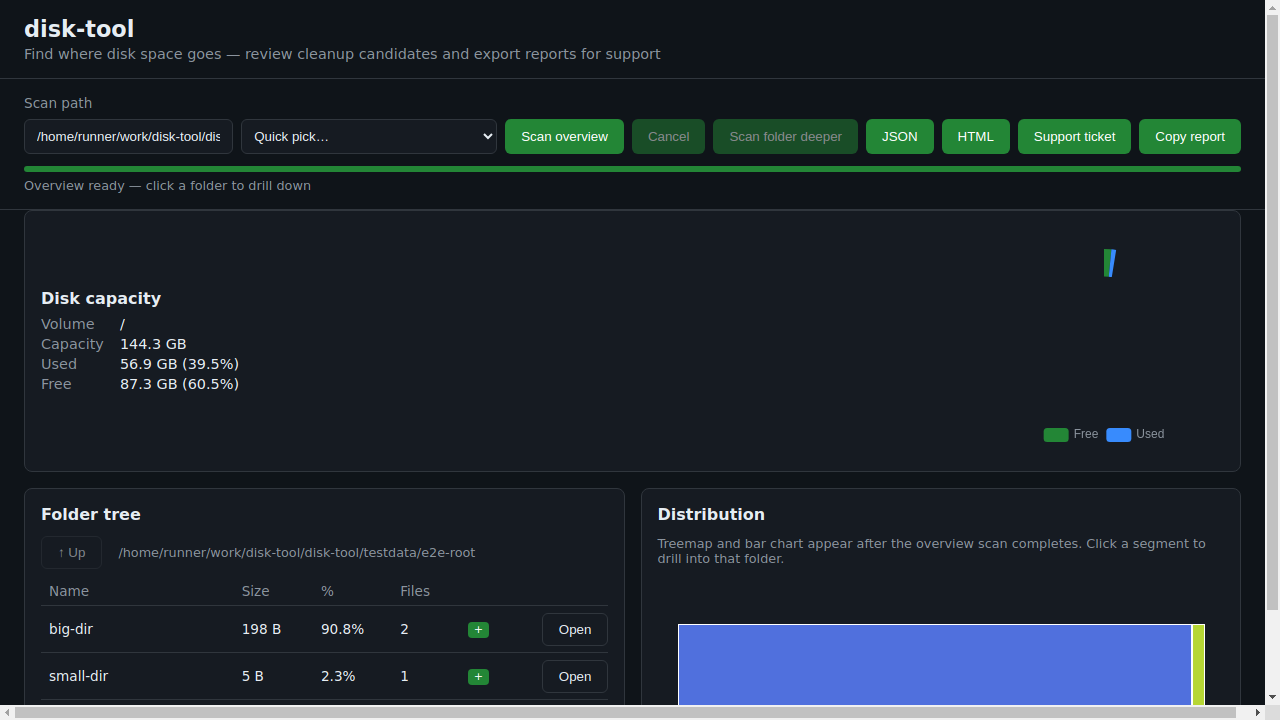This screenshot has width=1280, height=720.
Task: Click the vertical page scrollbar
Action: [1272, 310]
